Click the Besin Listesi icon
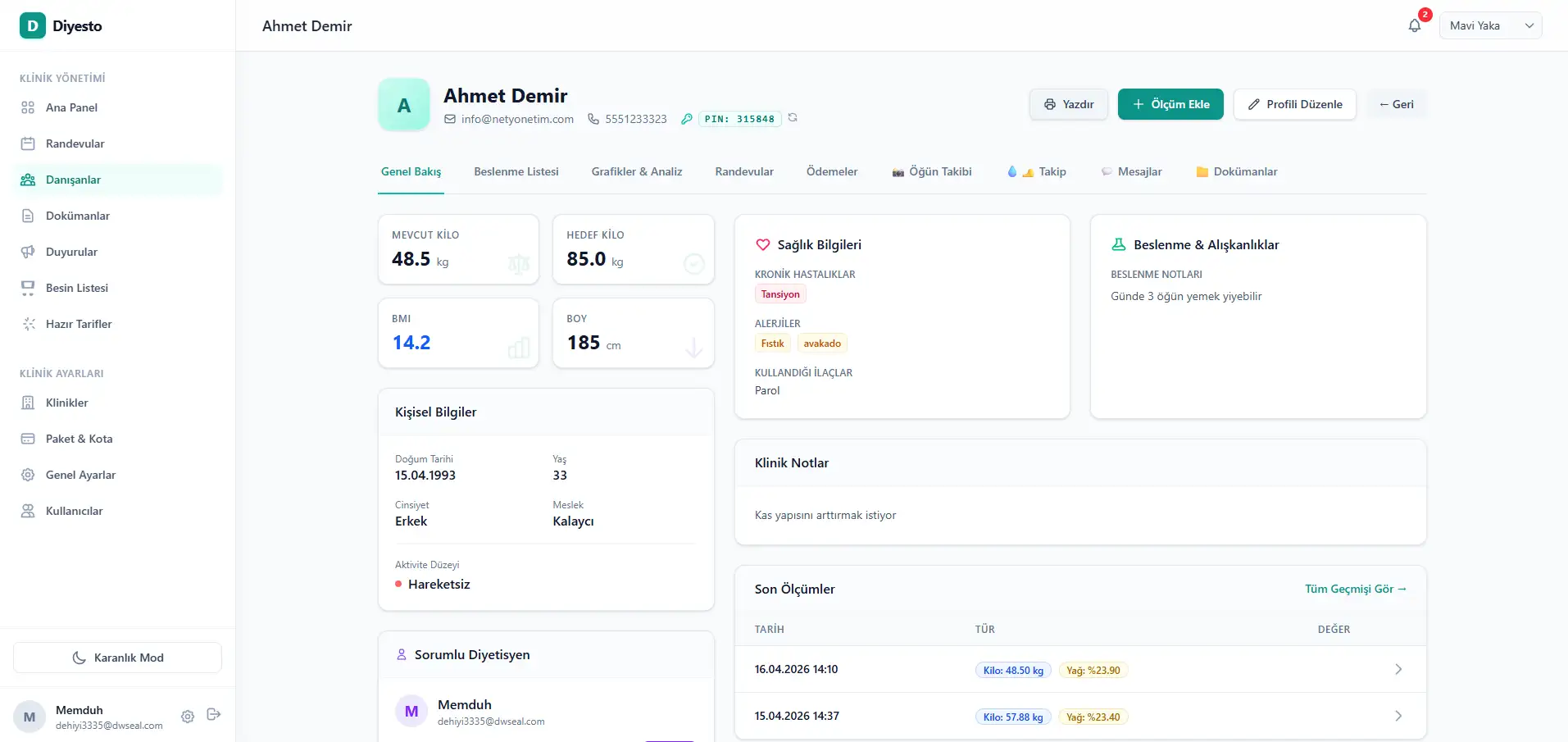 point(28,288)
